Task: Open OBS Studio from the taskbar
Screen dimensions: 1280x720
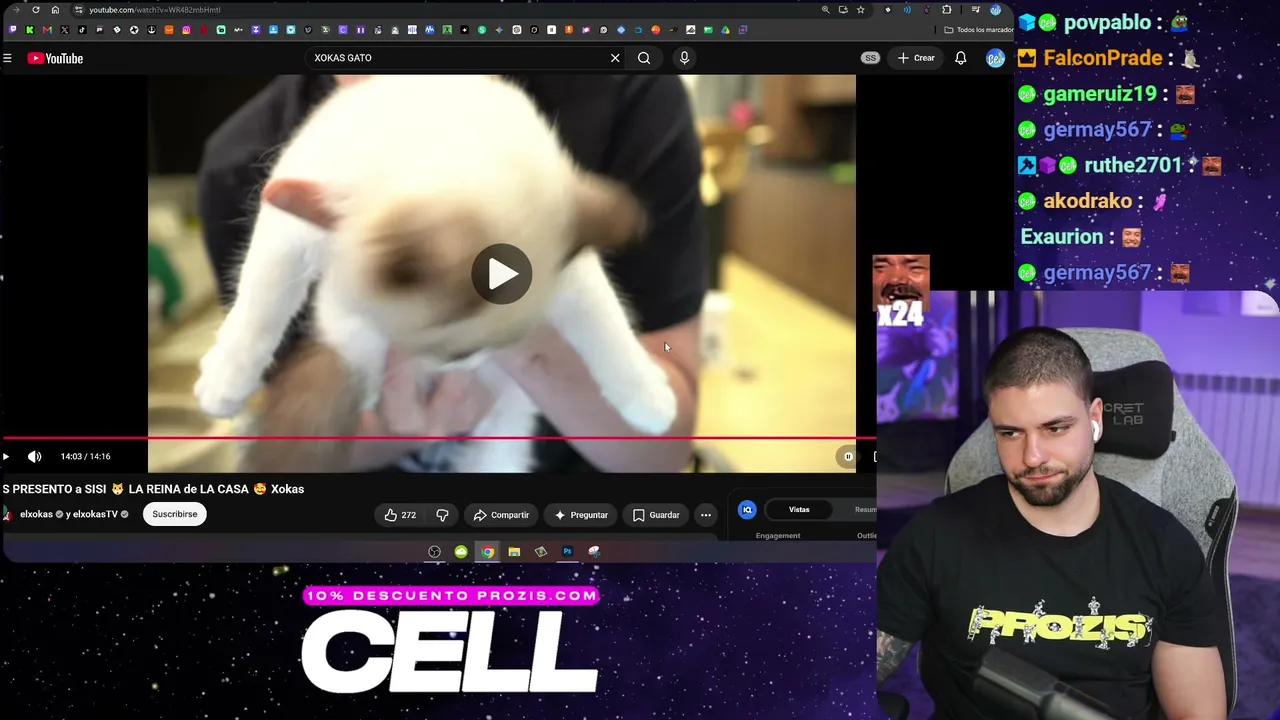Action: [434, 552]
